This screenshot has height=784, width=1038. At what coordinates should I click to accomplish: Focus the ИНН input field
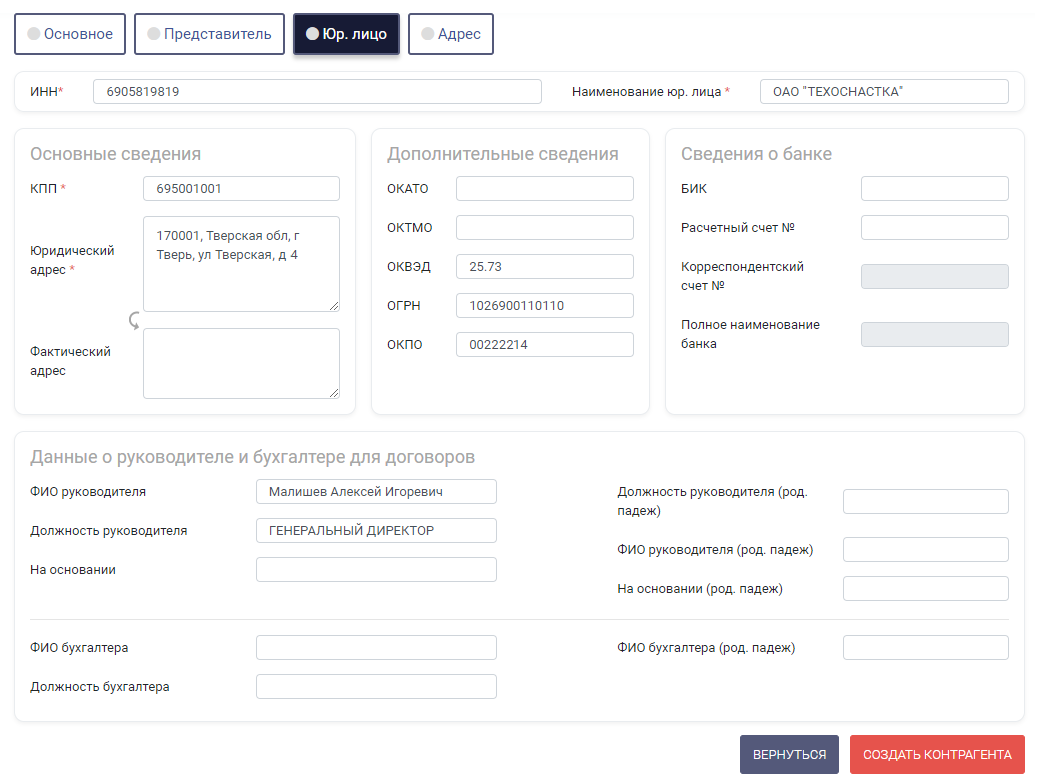pos(317,91)
